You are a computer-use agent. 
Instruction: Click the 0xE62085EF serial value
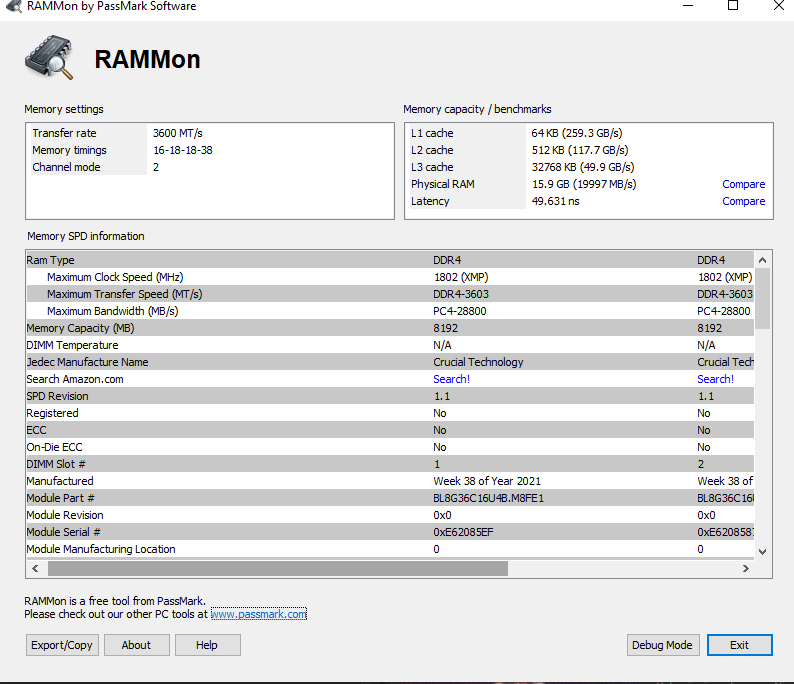point(463,532)
